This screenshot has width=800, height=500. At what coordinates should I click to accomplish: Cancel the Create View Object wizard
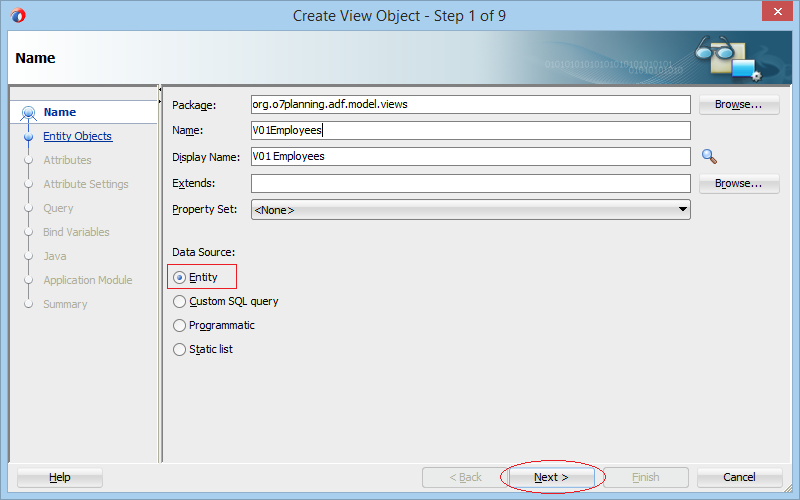pos(739,478)
